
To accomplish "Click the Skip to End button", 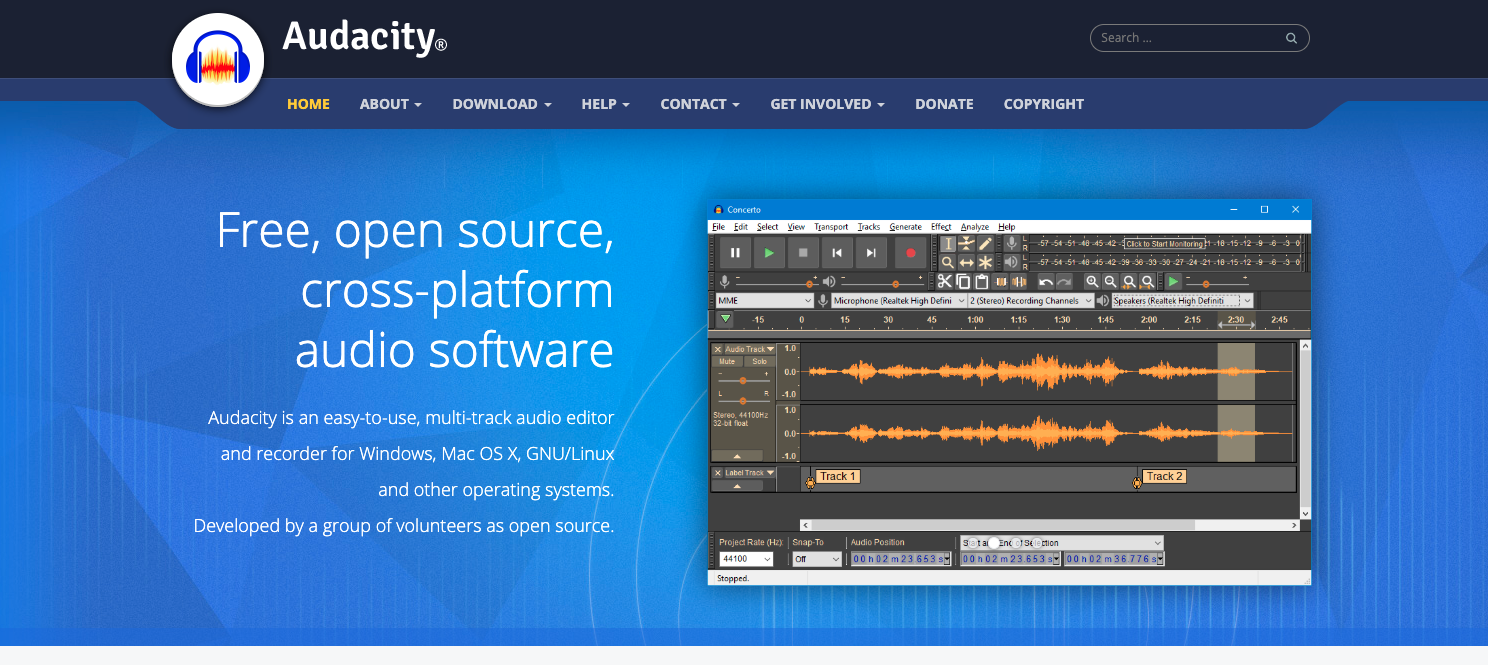I will [871, 253].
